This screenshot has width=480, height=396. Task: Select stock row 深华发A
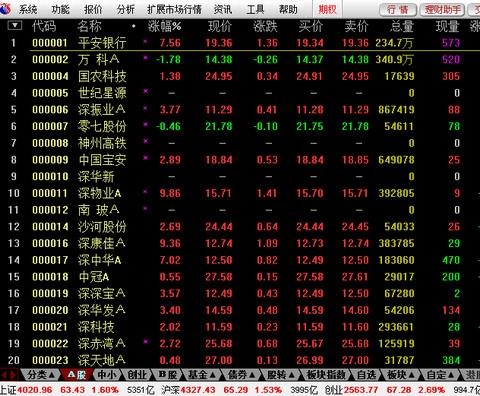click(240, 310)
